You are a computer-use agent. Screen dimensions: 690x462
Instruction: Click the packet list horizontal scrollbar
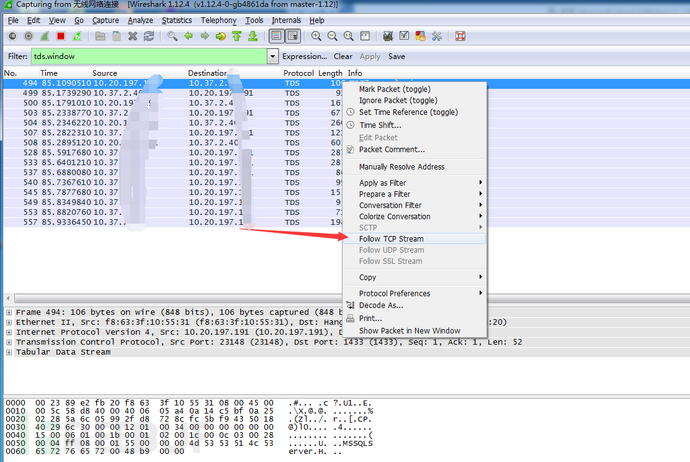point(176,299)
